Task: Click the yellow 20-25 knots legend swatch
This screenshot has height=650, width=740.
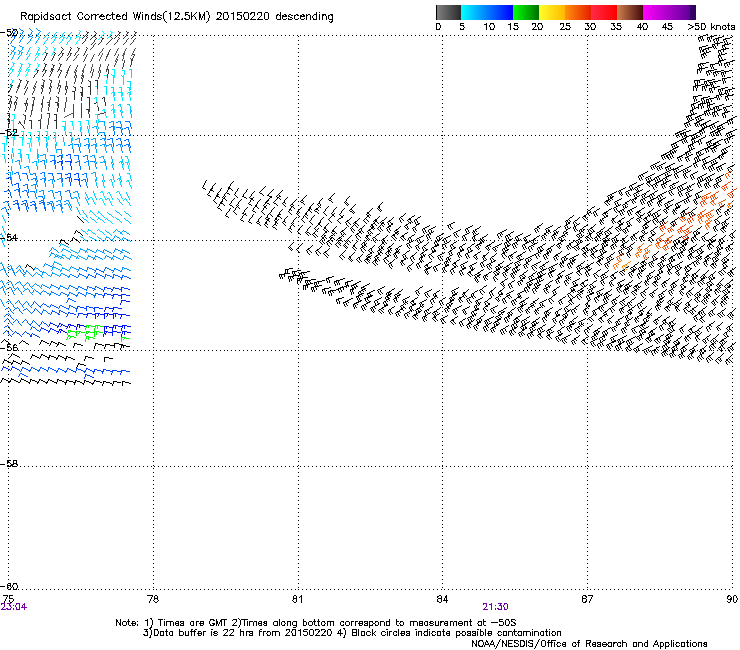Action: click(552, 12)
